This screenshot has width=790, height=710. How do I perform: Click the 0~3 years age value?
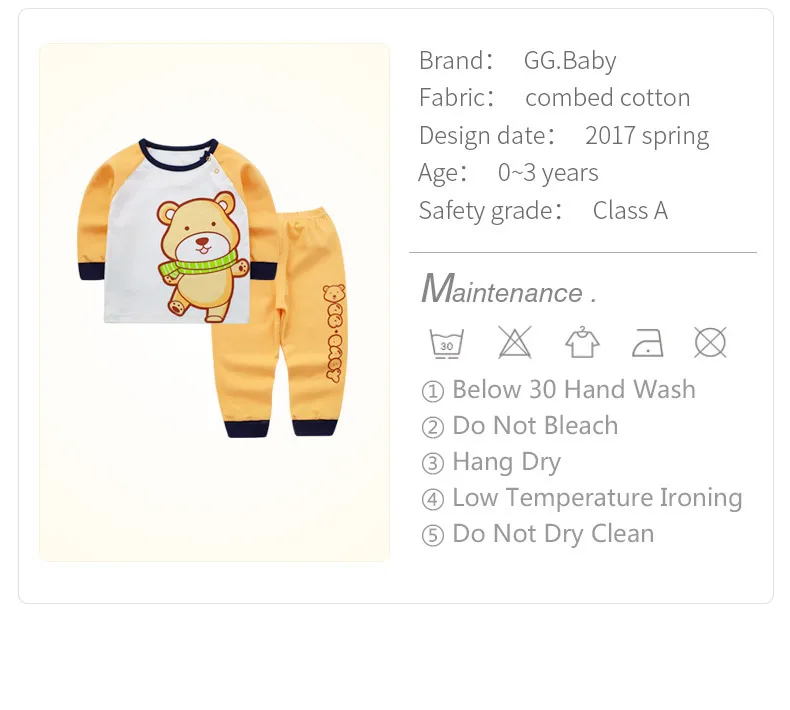coord(548,173)
